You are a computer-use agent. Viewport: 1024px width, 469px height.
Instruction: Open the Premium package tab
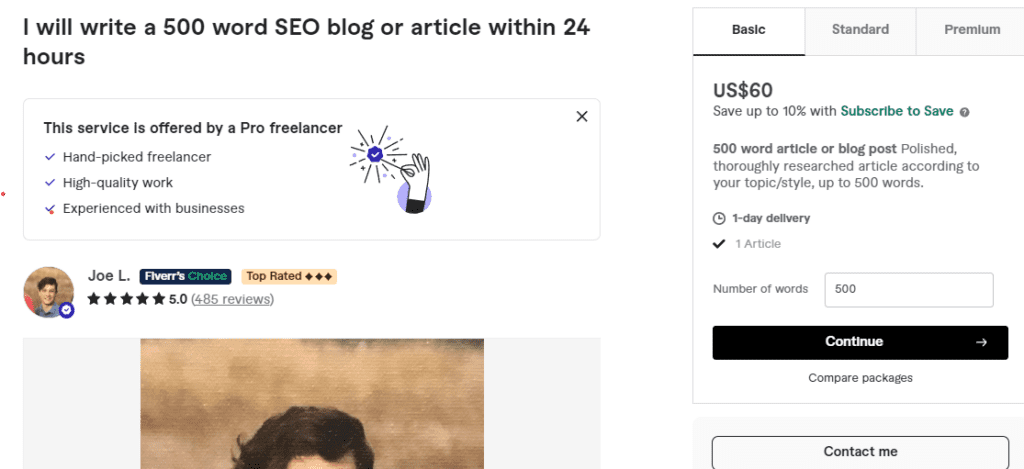point(971,30)
